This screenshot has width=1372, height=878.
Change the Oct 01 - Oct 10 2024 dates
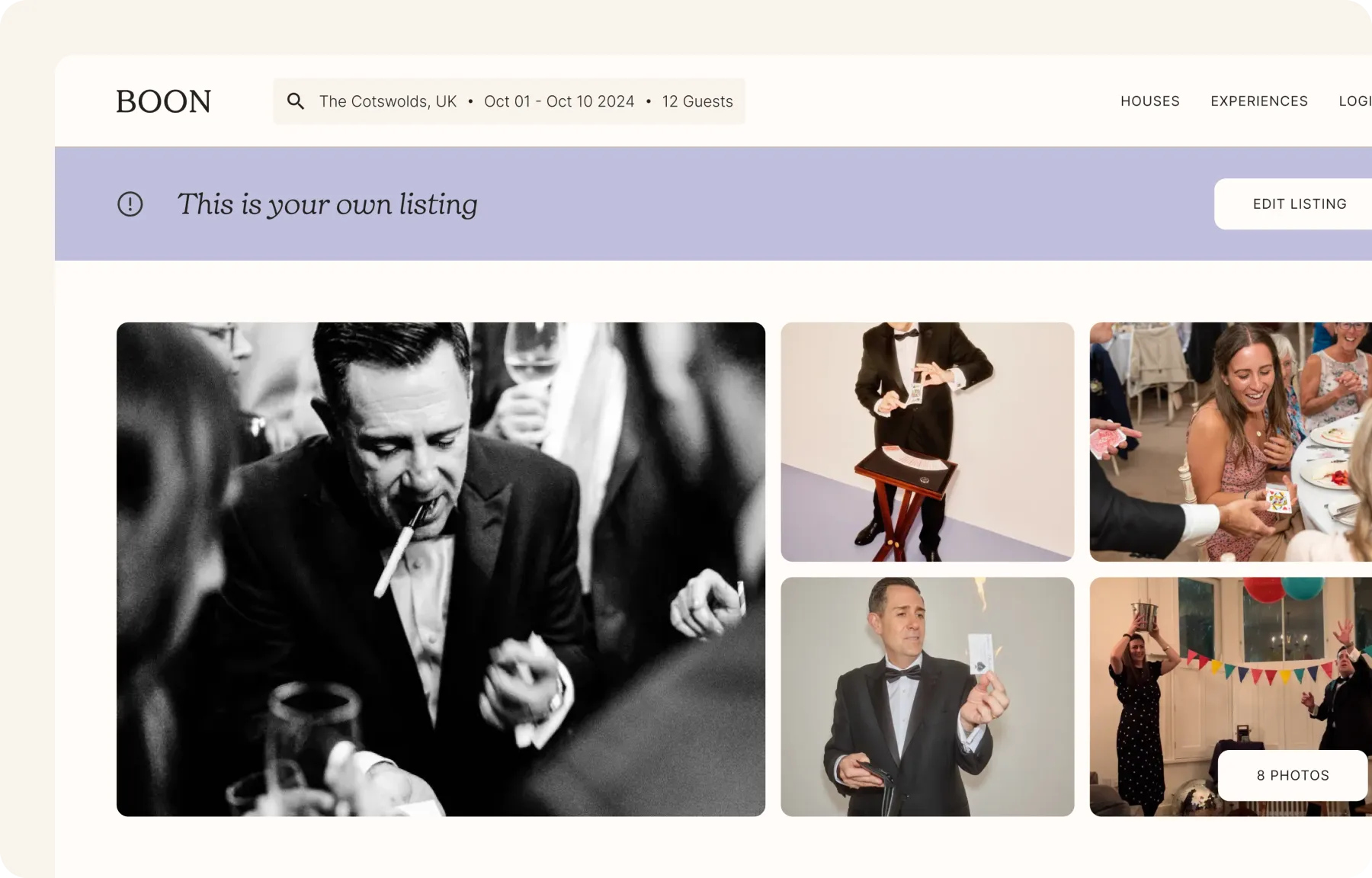[559, 101]
